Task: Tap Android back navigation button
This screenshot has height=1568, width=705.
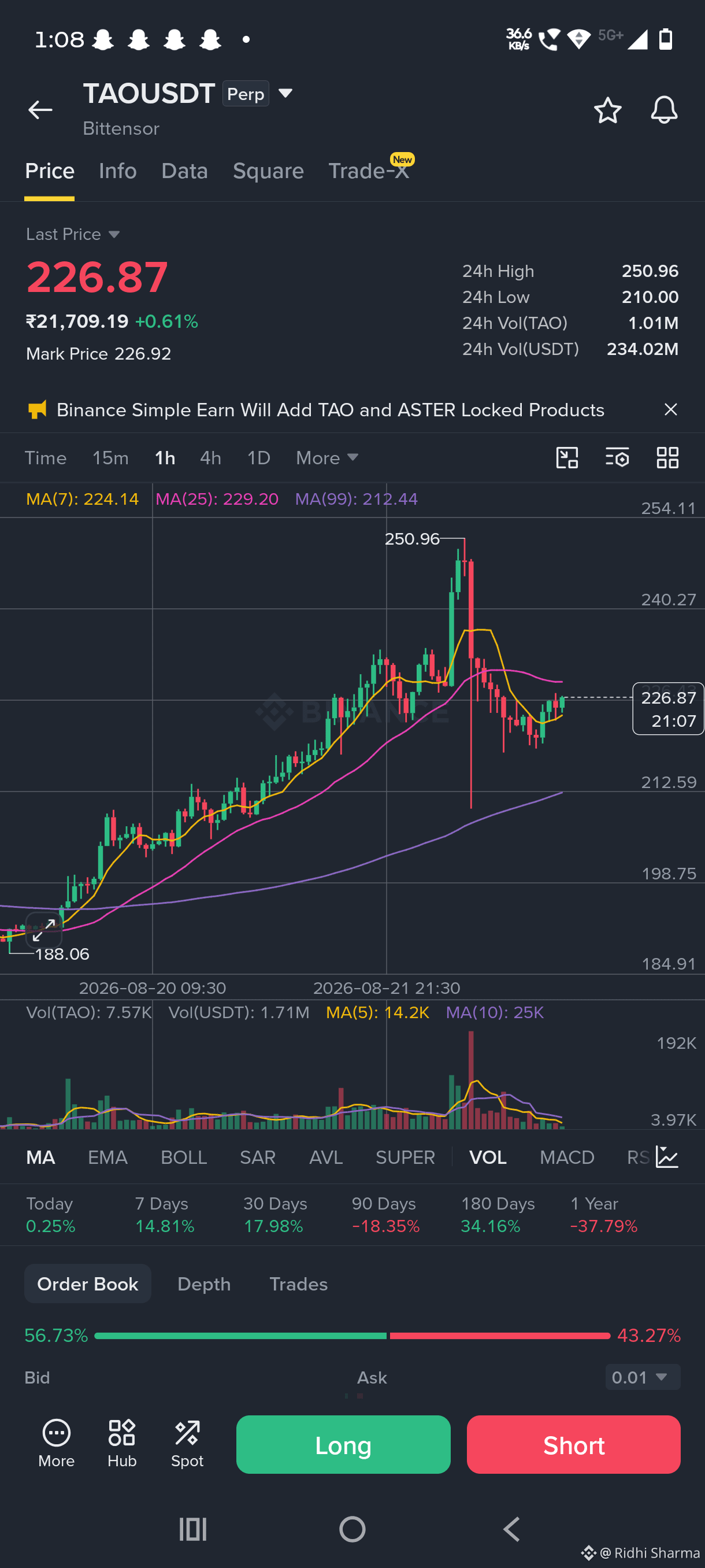Action: coord(511,1529)
